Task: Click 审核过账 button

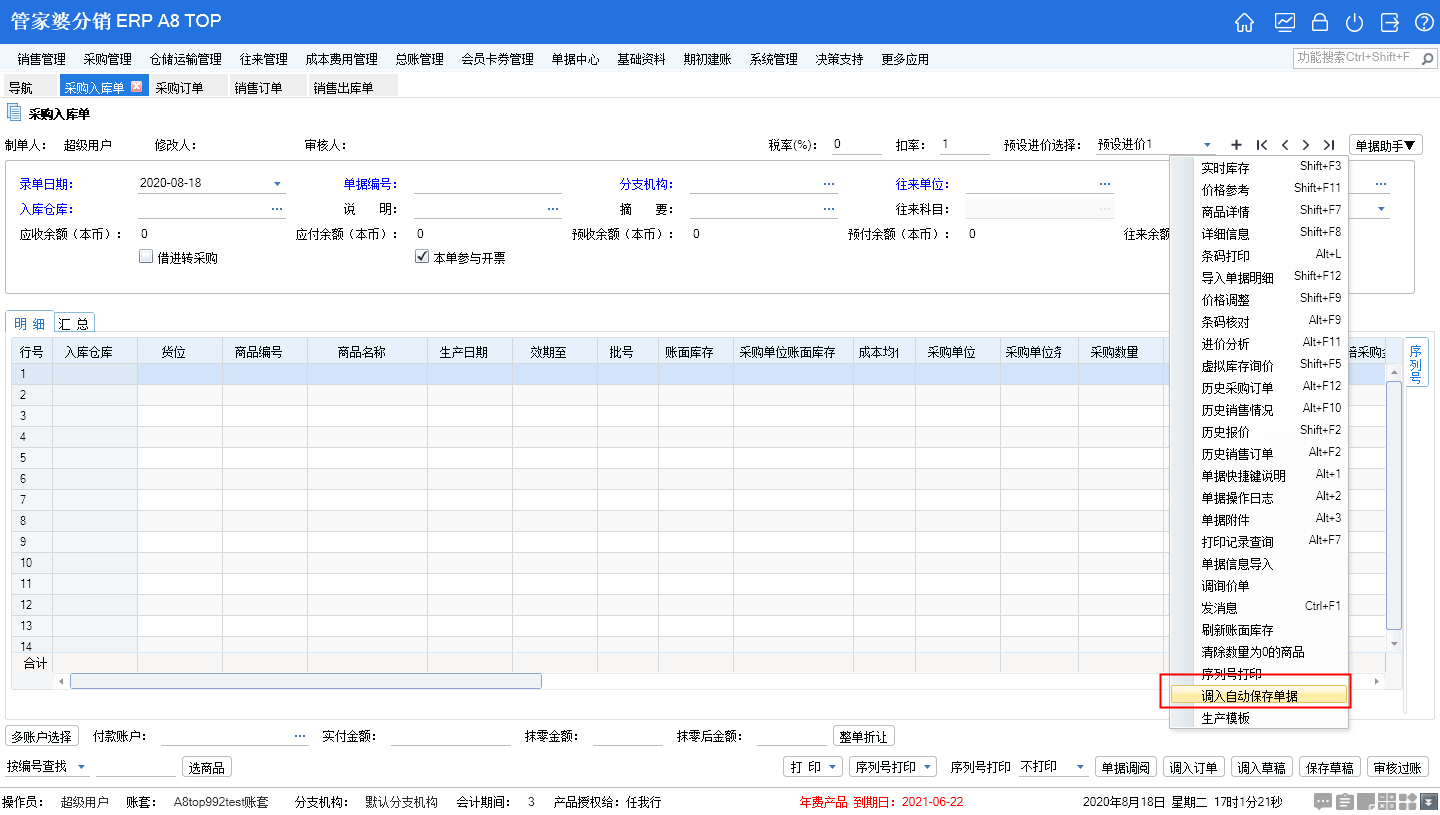Action: 1398,767
